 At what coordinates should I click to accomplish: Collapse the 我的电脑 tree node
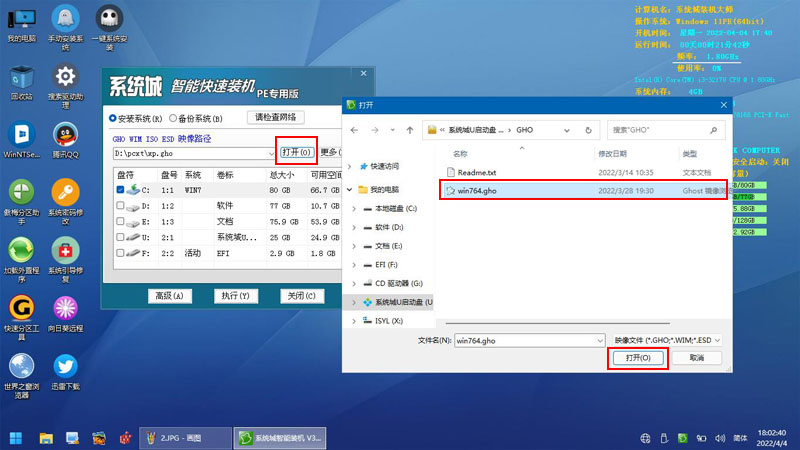(349, 189)
